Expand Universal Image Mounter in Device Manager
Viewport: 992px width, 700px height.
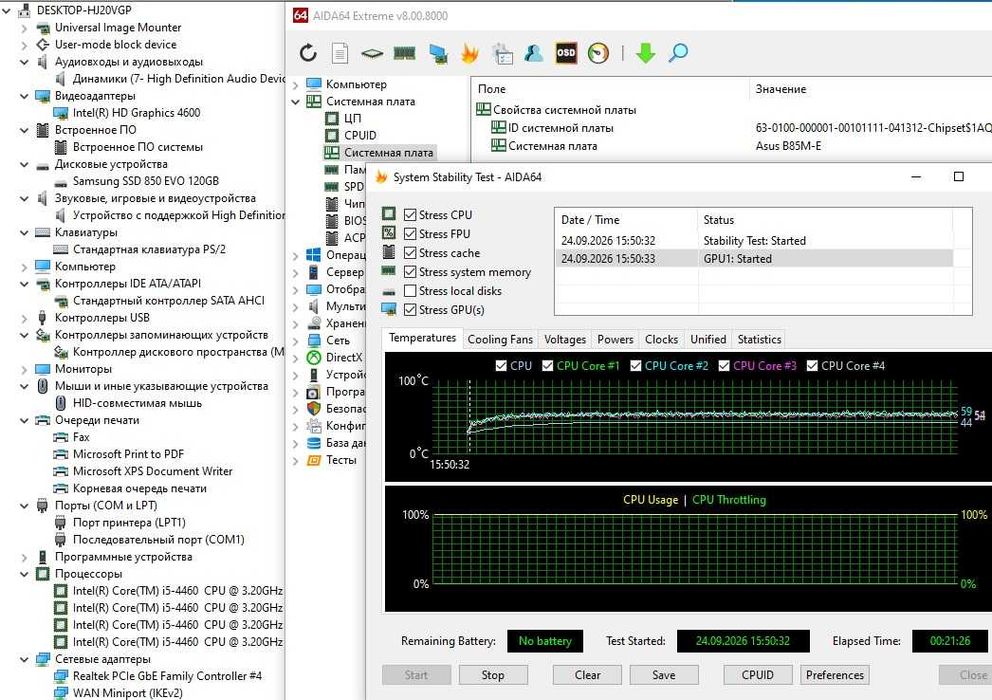pyautogui.click(x=24, y=28)
